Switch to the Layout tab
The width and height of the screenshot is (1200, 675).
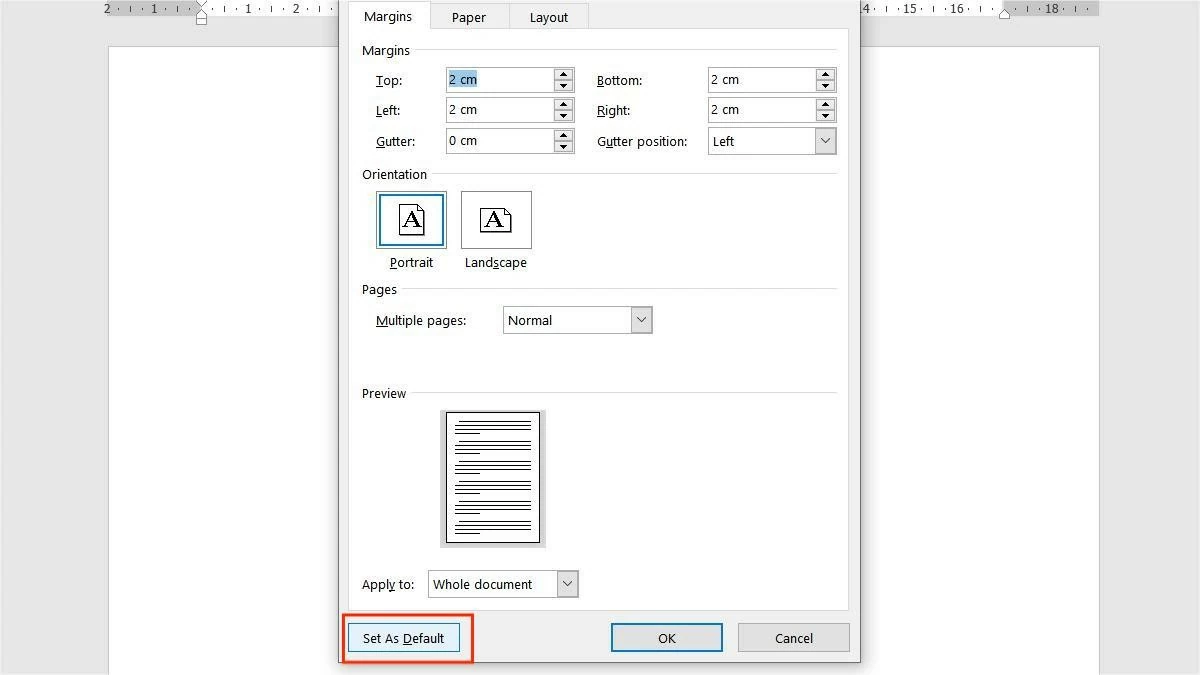click(548, 16)
